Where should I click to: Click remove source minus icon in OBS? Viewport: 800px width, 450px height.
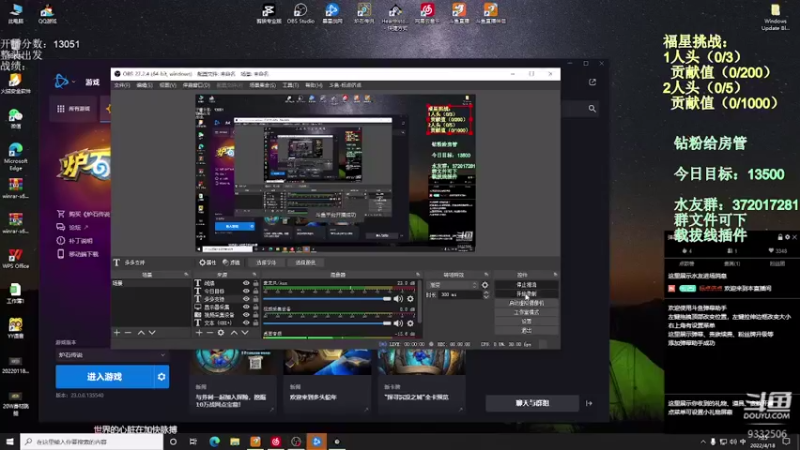pos(210,333)
